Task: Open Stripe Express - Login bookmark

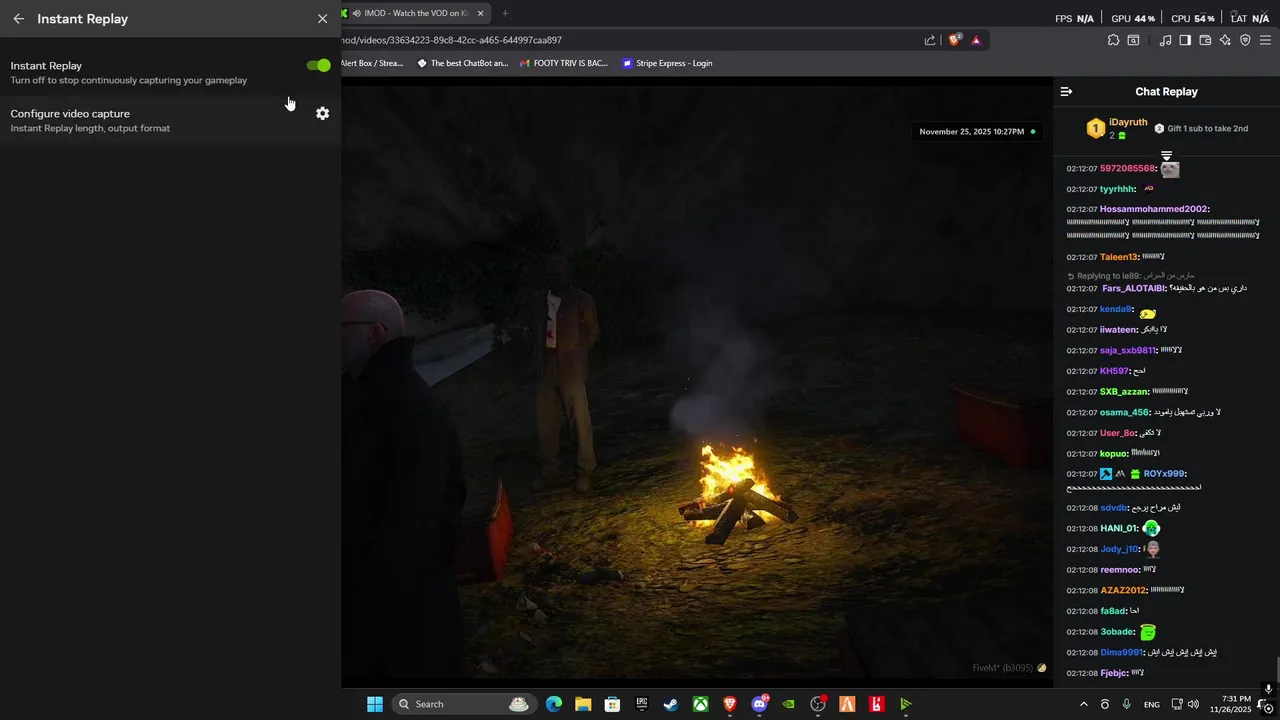Action: click(667, 63)
